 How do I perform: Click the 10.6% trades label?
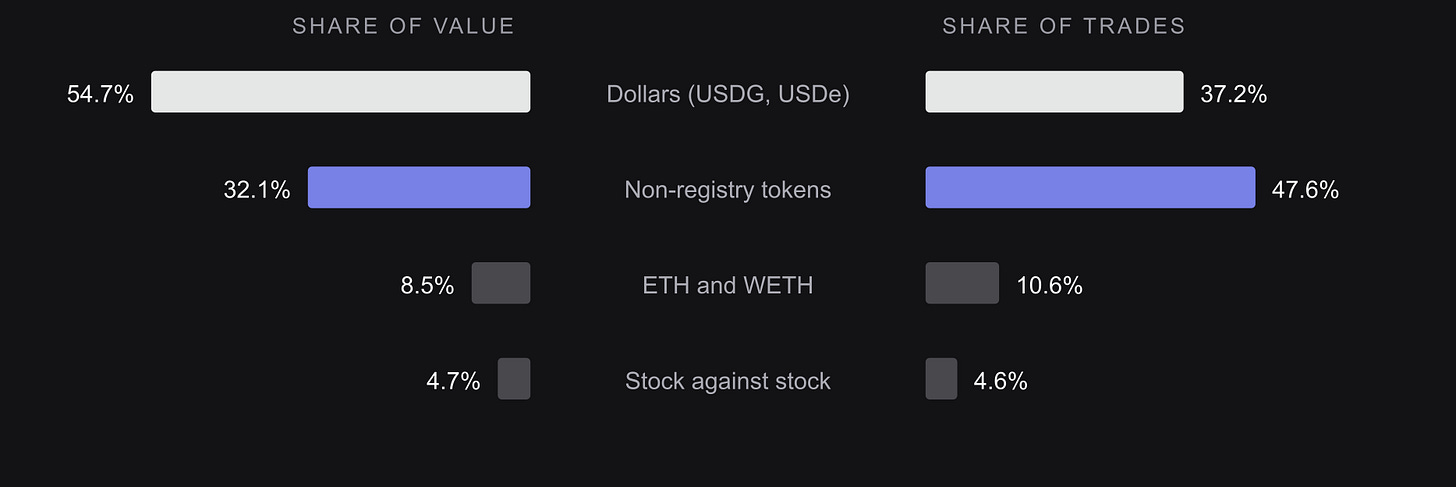(x=1049, y=286)
